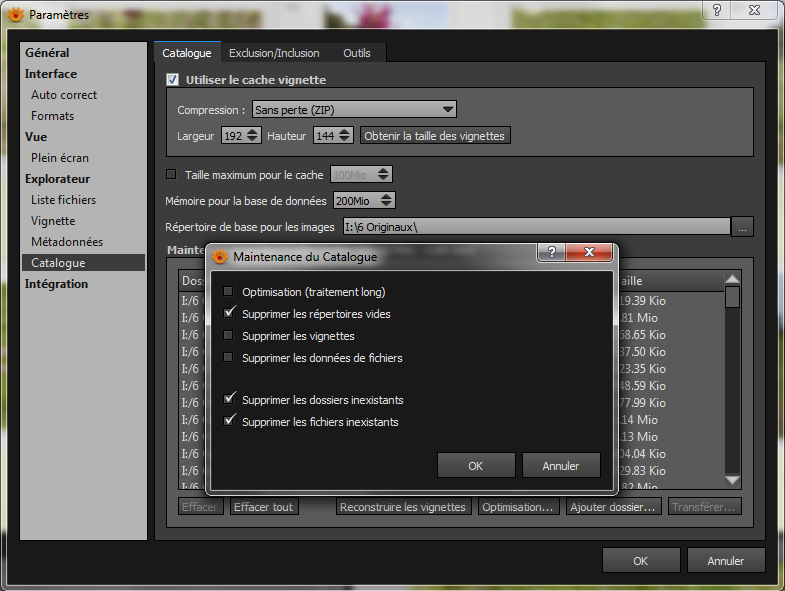This screenshot has width=785, height=591.
Task: Close the Maintenance du Catalogue dialog
Action: pos(589,252)
